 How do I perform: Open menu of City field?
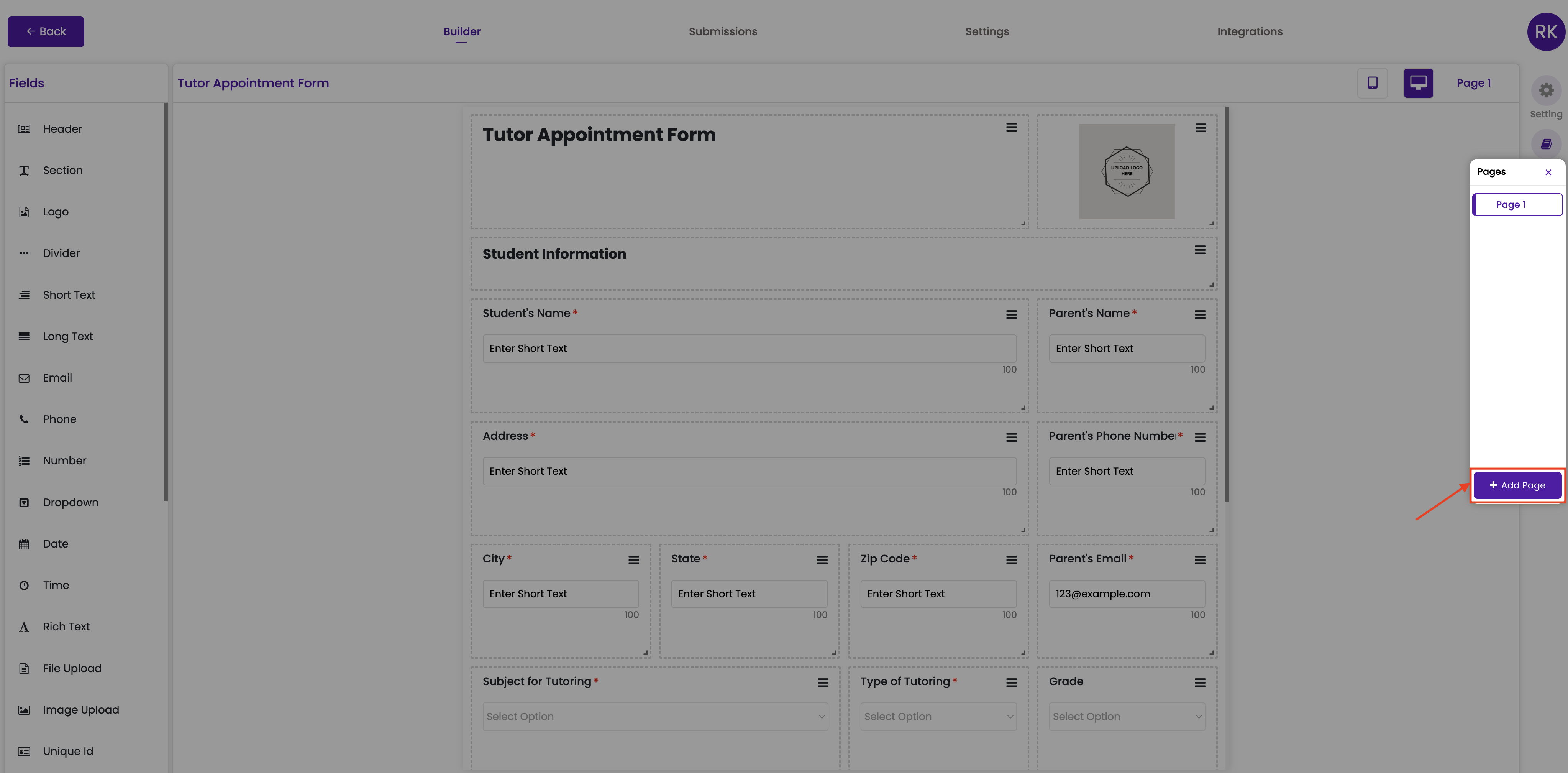(x=634, y=561)
